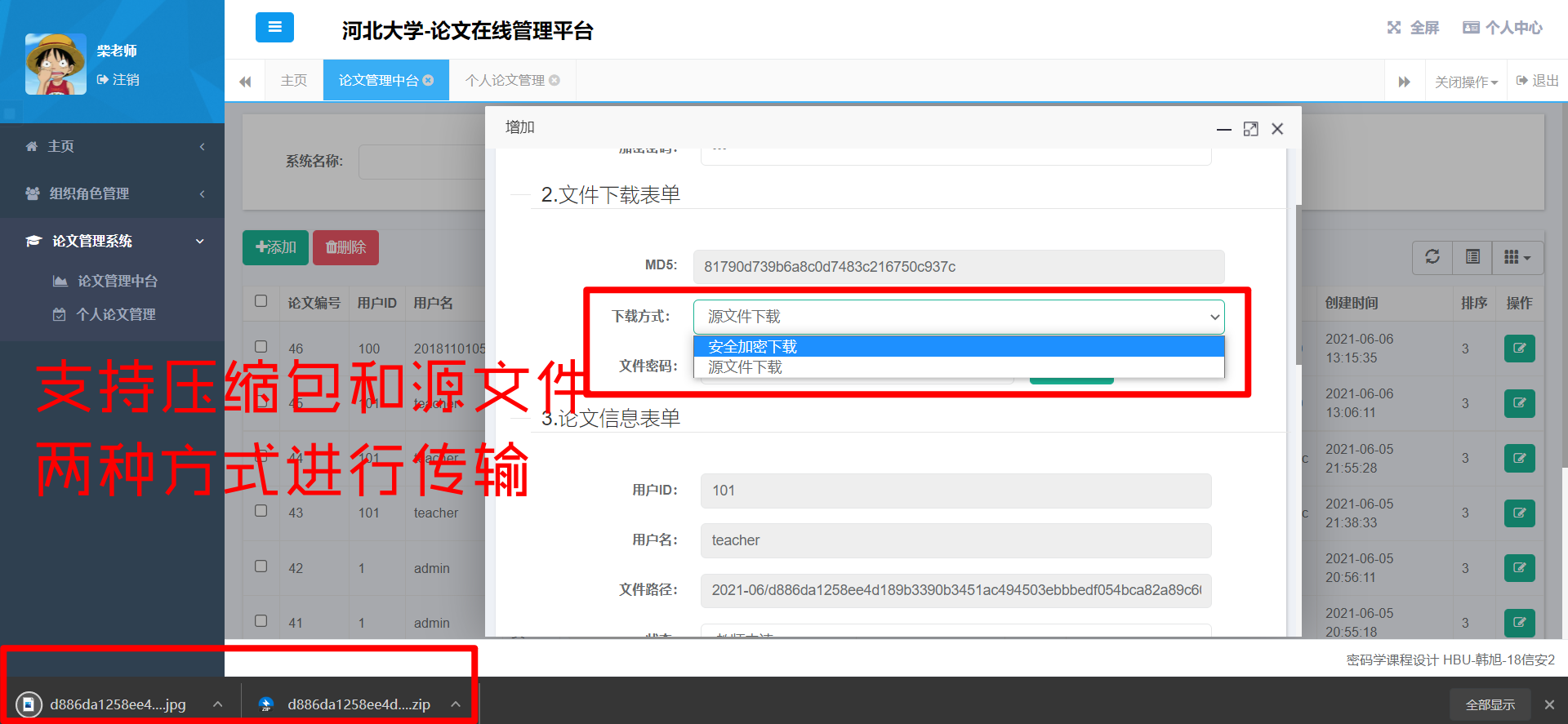Click the page vertical scrollbar
The image size is (1568, 724).
[x=1565, y=286]
